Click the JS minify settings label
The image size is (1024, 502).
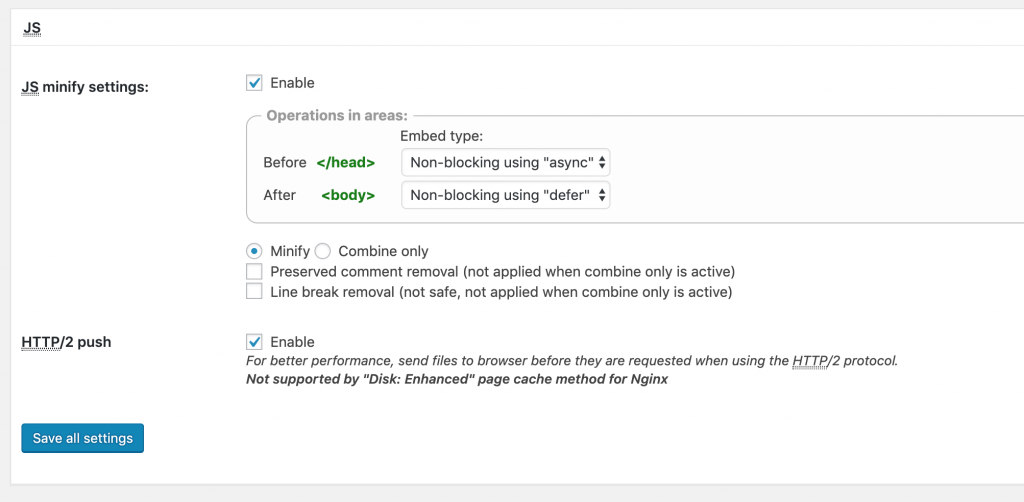coord(85,87)
